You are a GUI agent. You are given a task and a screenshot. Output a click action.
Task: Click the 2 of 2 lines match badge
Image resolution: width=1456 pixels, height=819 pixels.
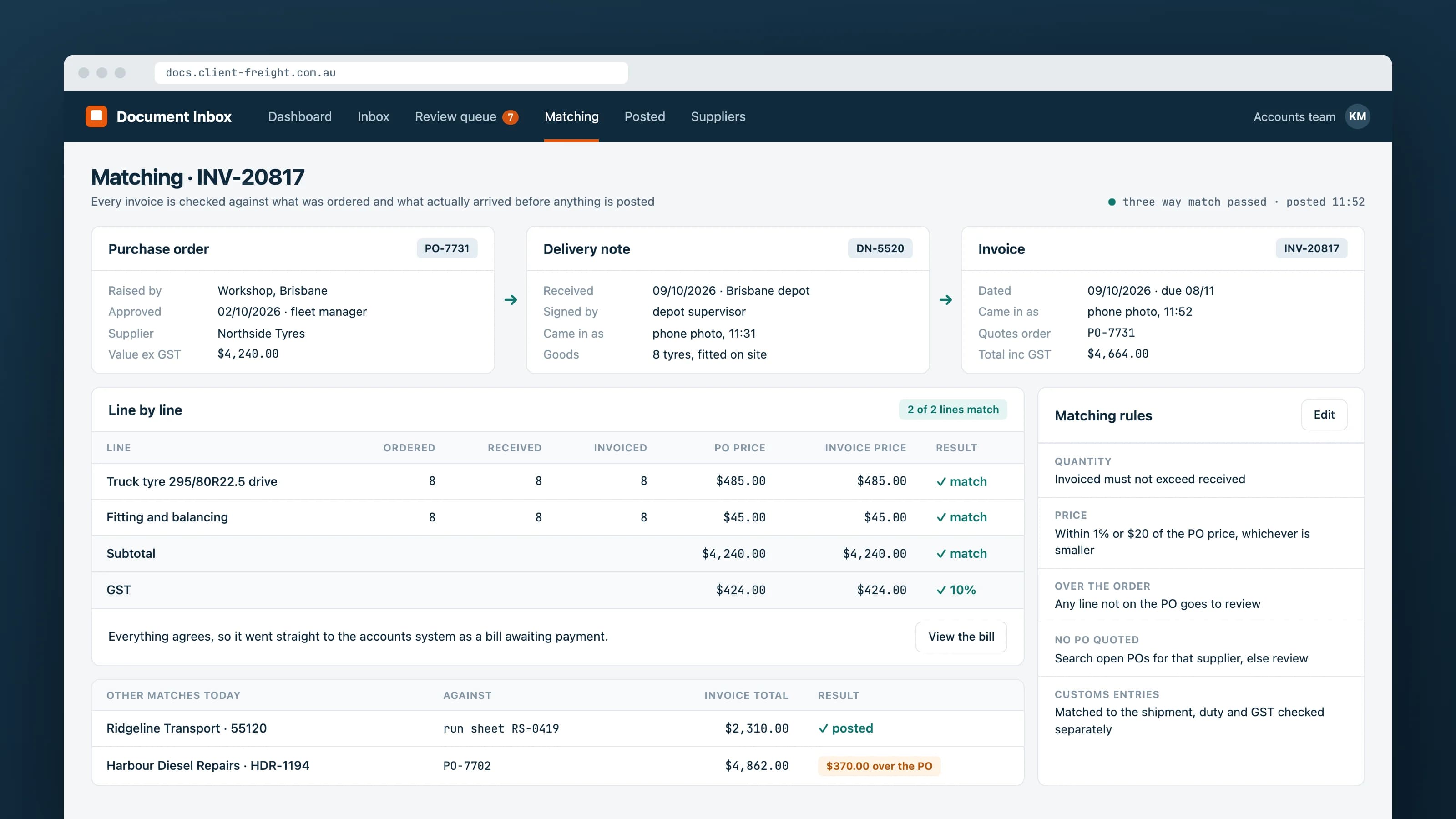pyautogui.click(x=953, y=409)
